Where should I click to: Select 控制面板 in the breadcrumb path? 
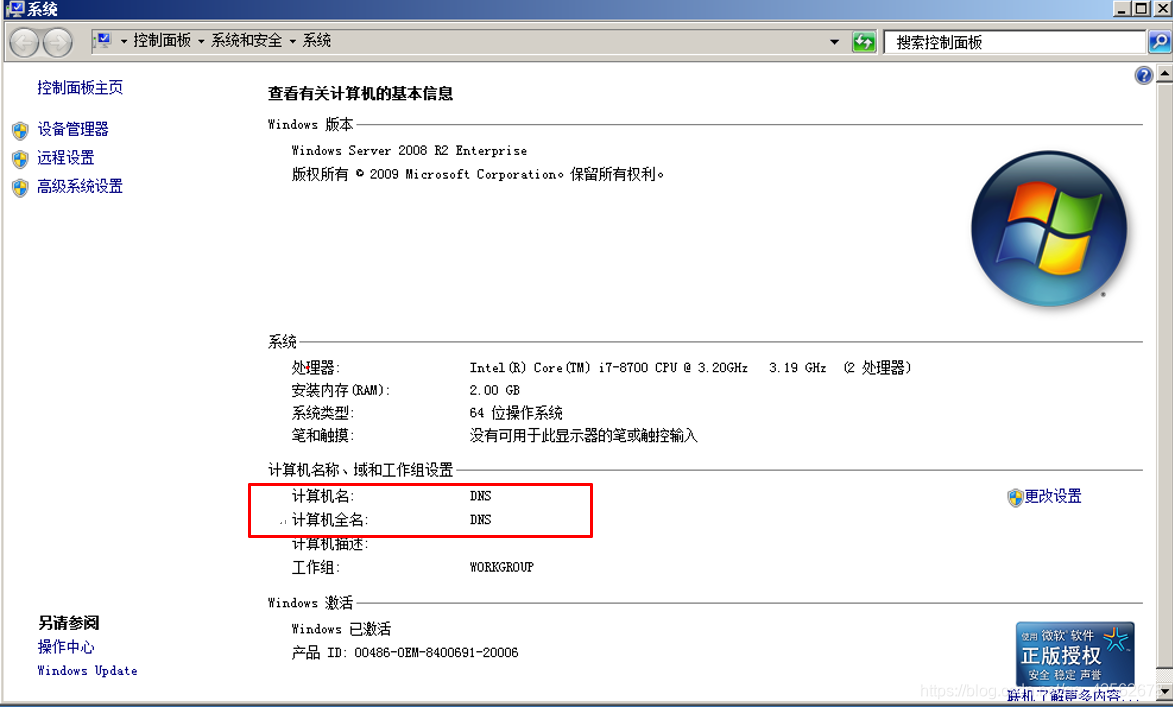(x=162, y=40)
